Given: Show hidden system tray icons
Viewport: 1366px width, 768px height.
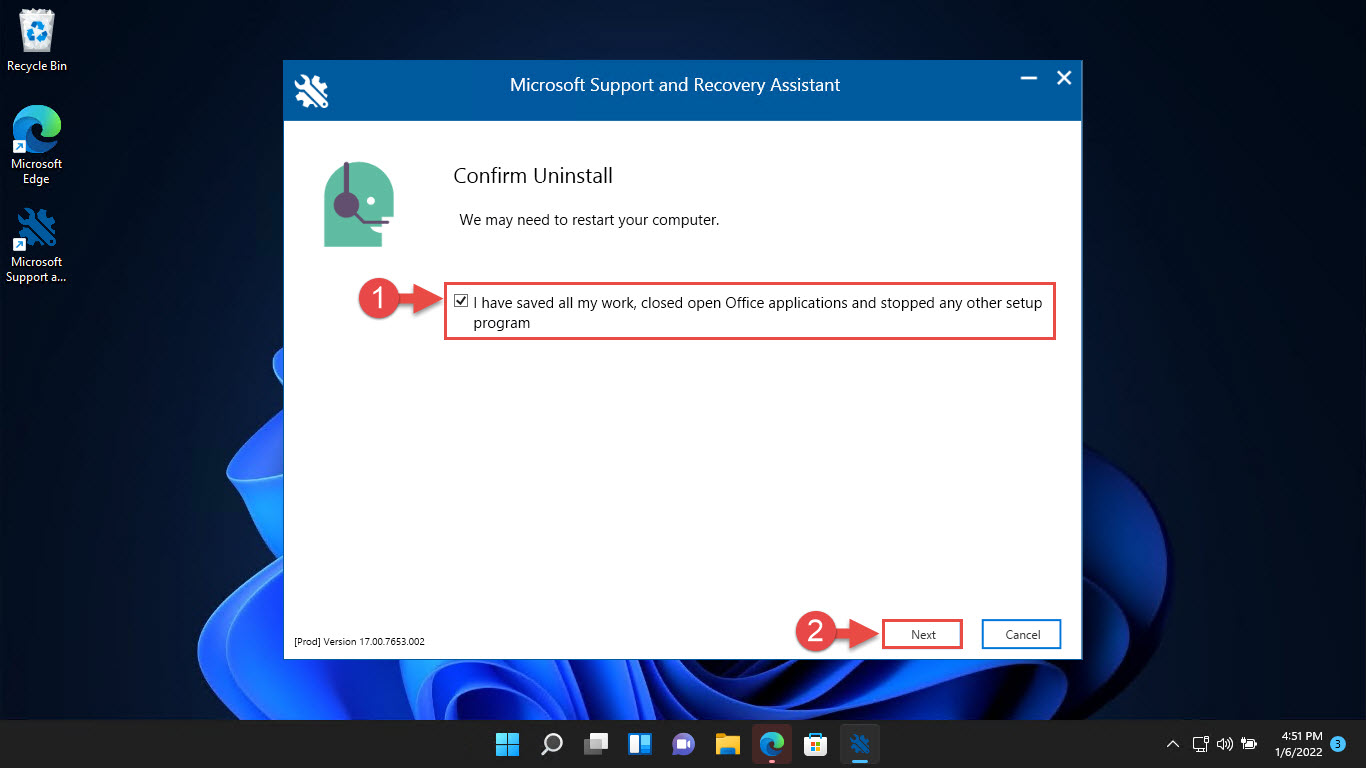Looking at the screenshot, I should coord(1173,744).
